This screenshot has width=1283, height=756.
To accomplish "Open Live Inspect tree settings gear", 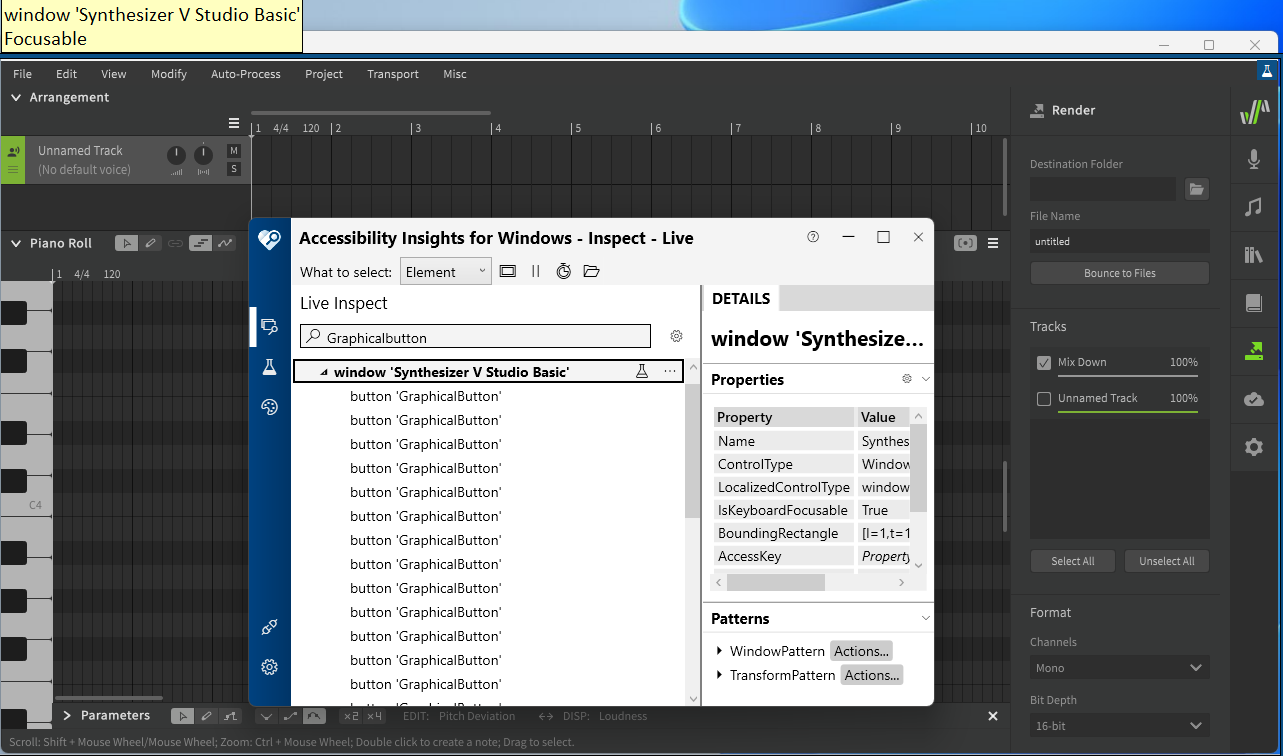I will pyautogui.click(x=676, y=336).
